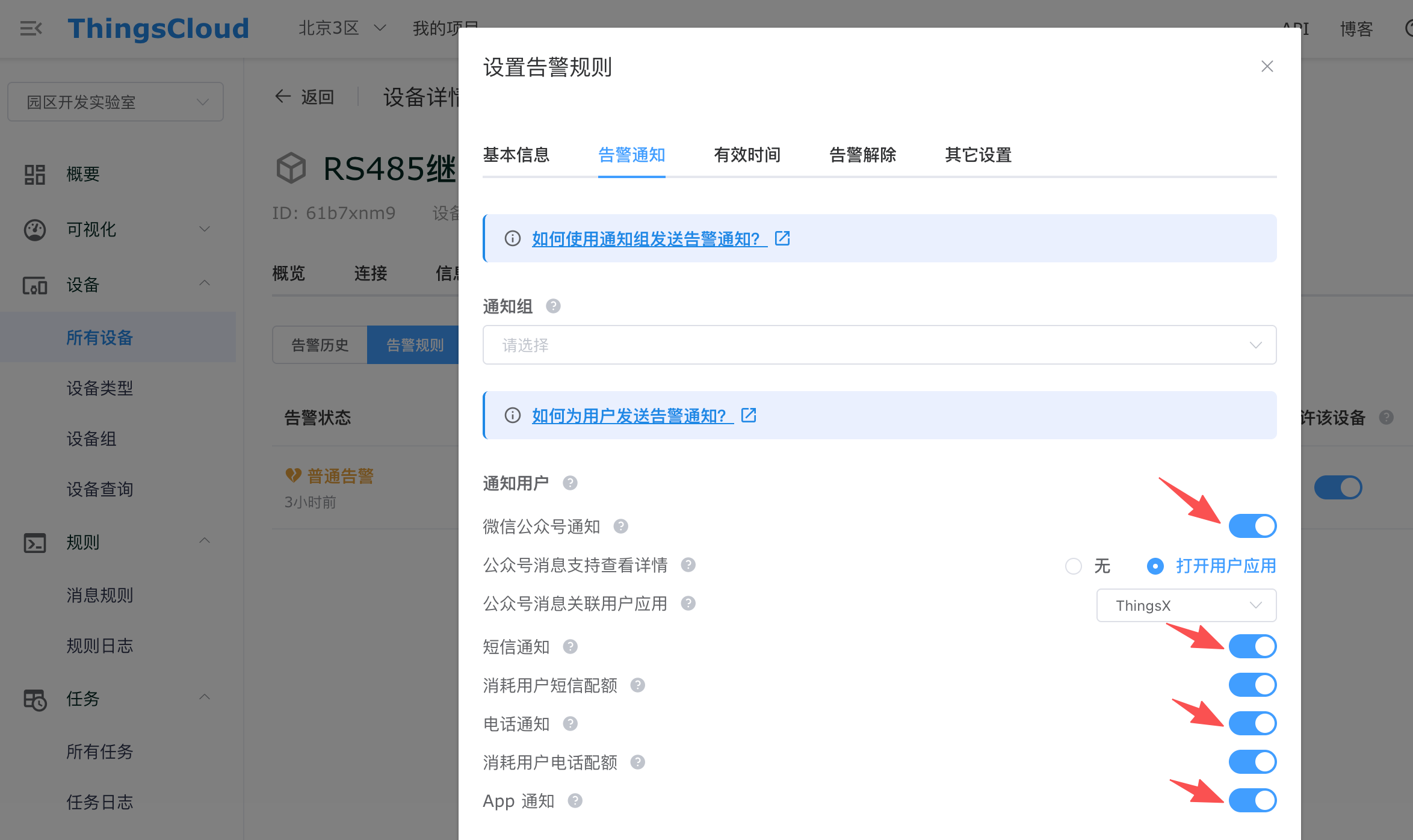Image resolution: width=1413 pixels, height=840 pixels.
Task: Click the 可视化 gauge icon
Action: coord(35,230)
